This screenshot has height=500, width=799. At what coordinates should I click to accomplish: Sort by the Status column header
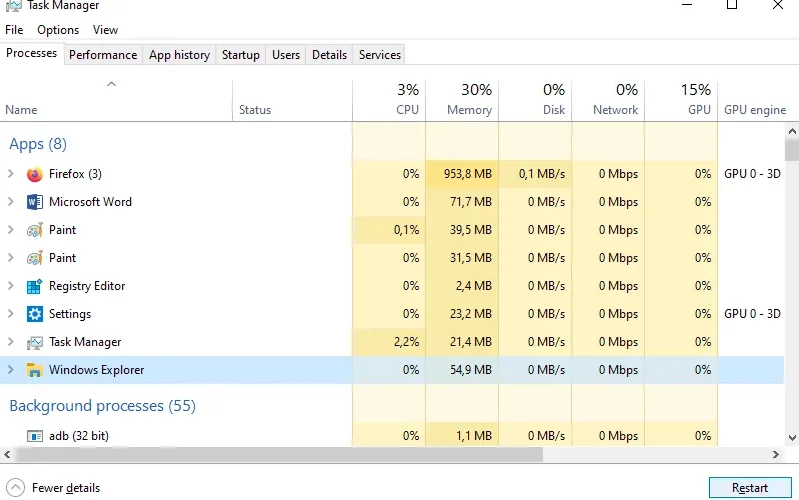[x=292, y=101]
